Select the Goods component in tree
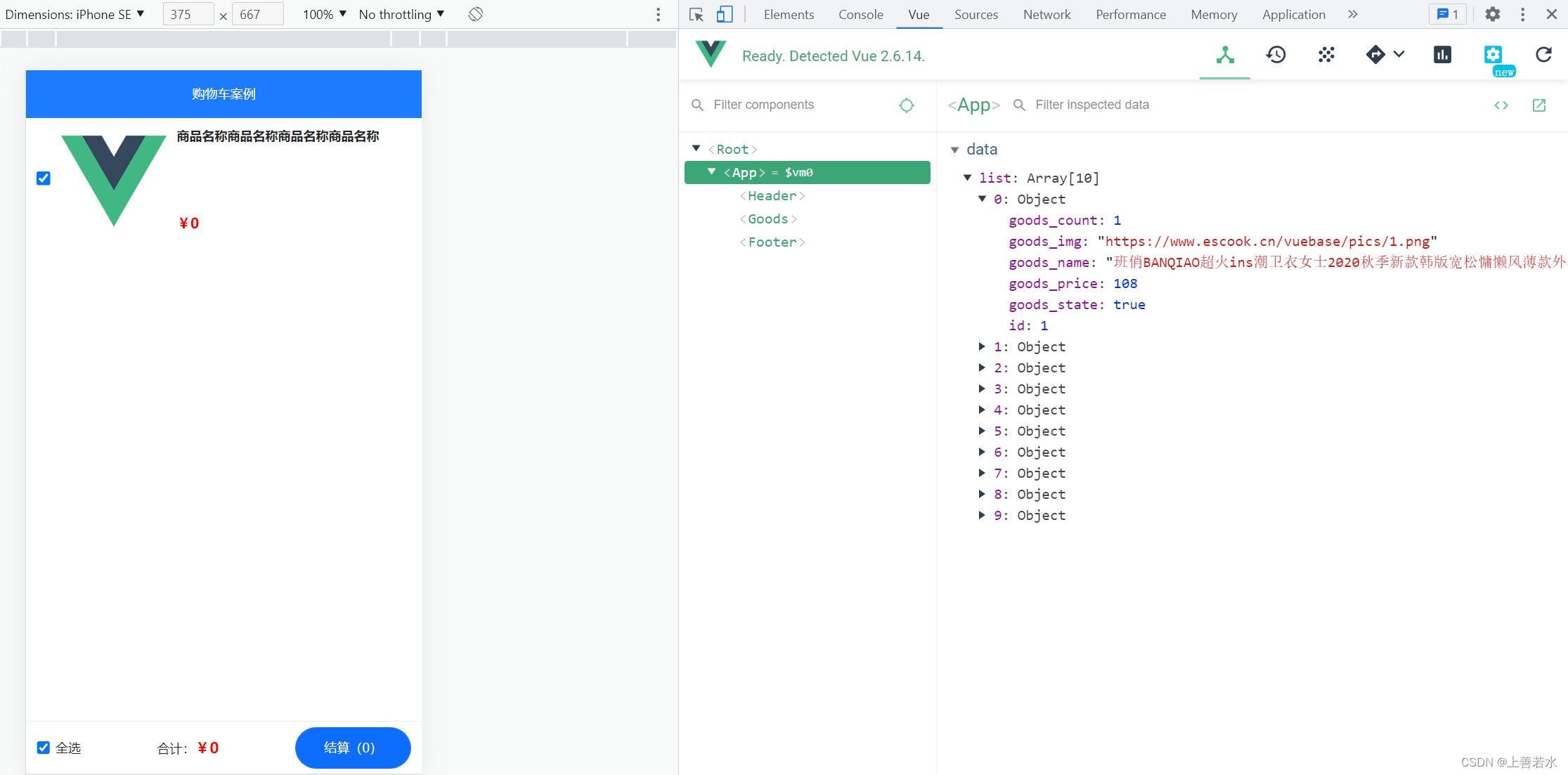Viewport: 1568px width, 775px height. pyautogui.click(x=767, y=219)
